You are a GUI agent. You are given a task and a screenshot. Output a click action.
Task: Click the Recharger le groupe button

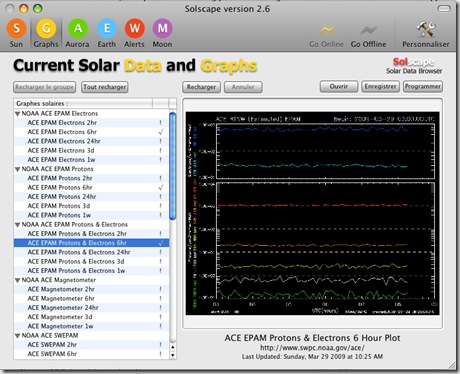(45, 87)
